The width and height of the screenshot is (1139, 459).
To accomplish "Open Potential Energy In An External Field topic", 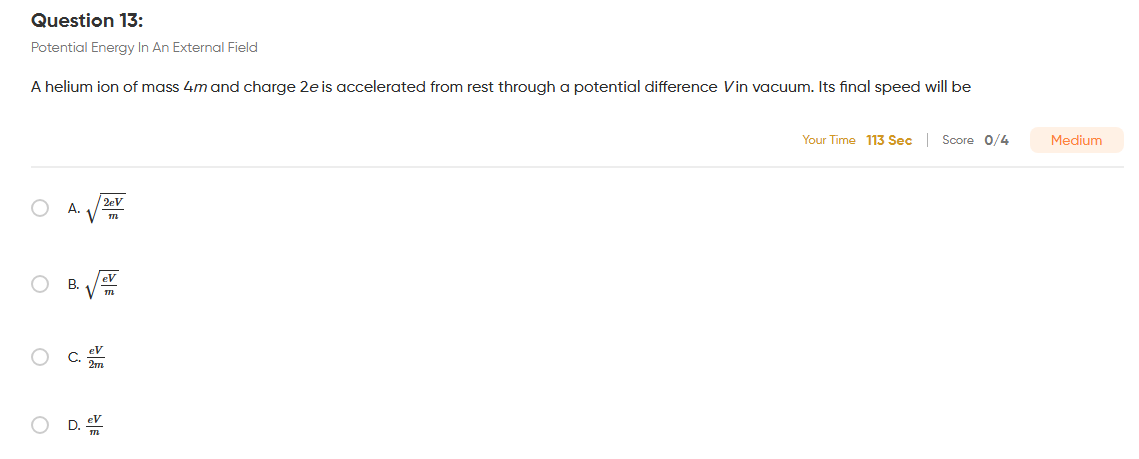I will pyautogui.click(x=144, y=48).
